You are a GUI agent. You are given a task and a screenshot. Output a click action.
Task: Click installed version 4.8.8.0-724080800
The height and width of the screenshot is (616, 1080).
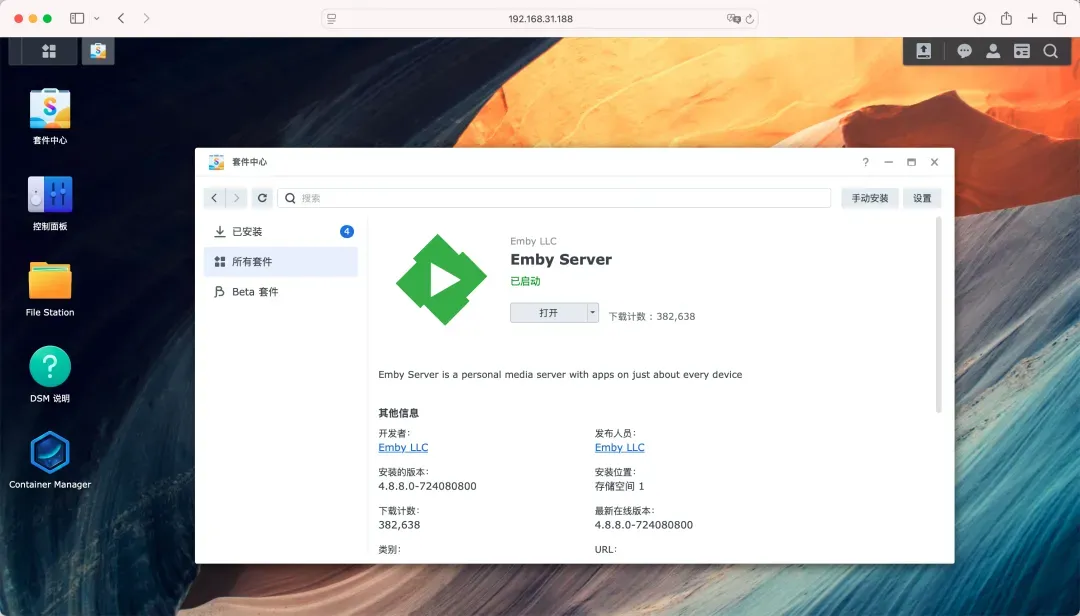[427, 486]
